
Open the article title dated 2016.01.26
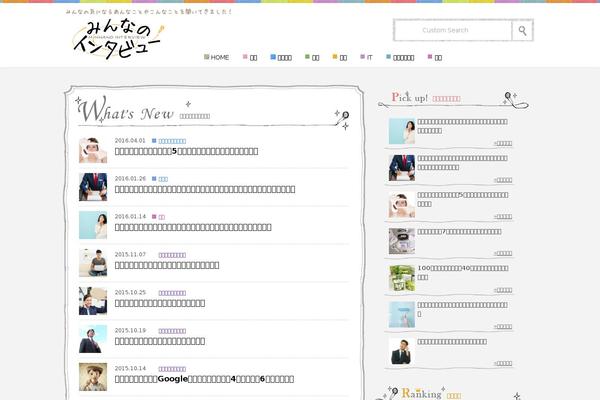pos(205,189)
